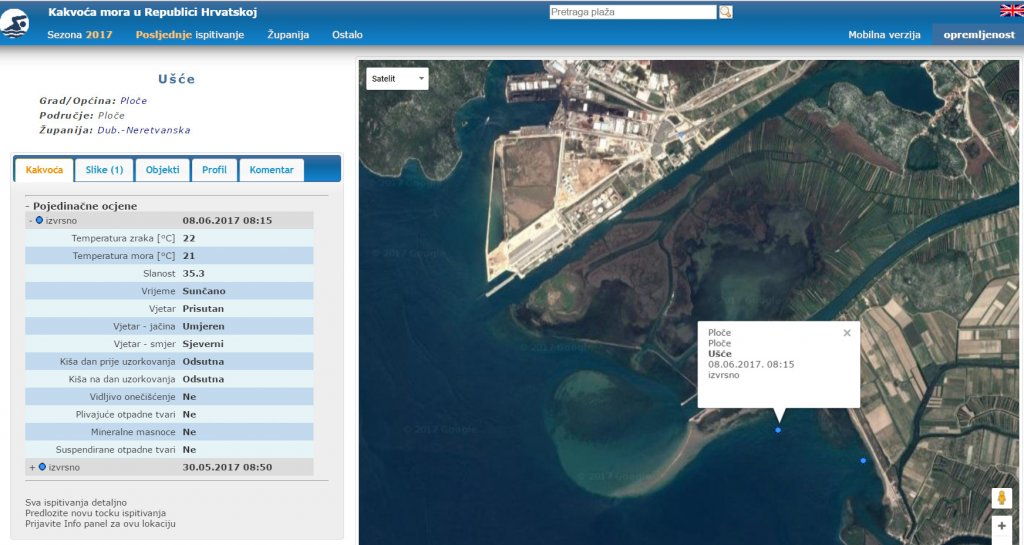Open the Profil tab

click(x=214, y=170)
